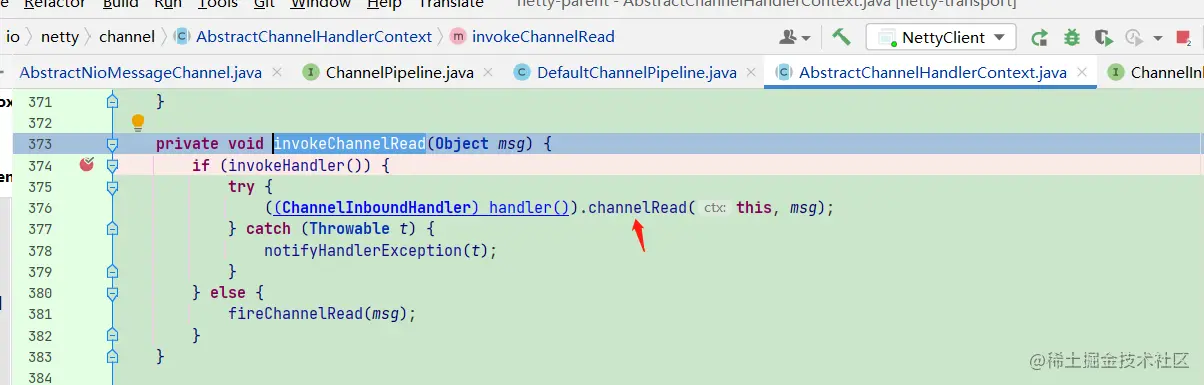Click the method icon before the invokeChannelRead breadcrumb

(x=458, y=37)
